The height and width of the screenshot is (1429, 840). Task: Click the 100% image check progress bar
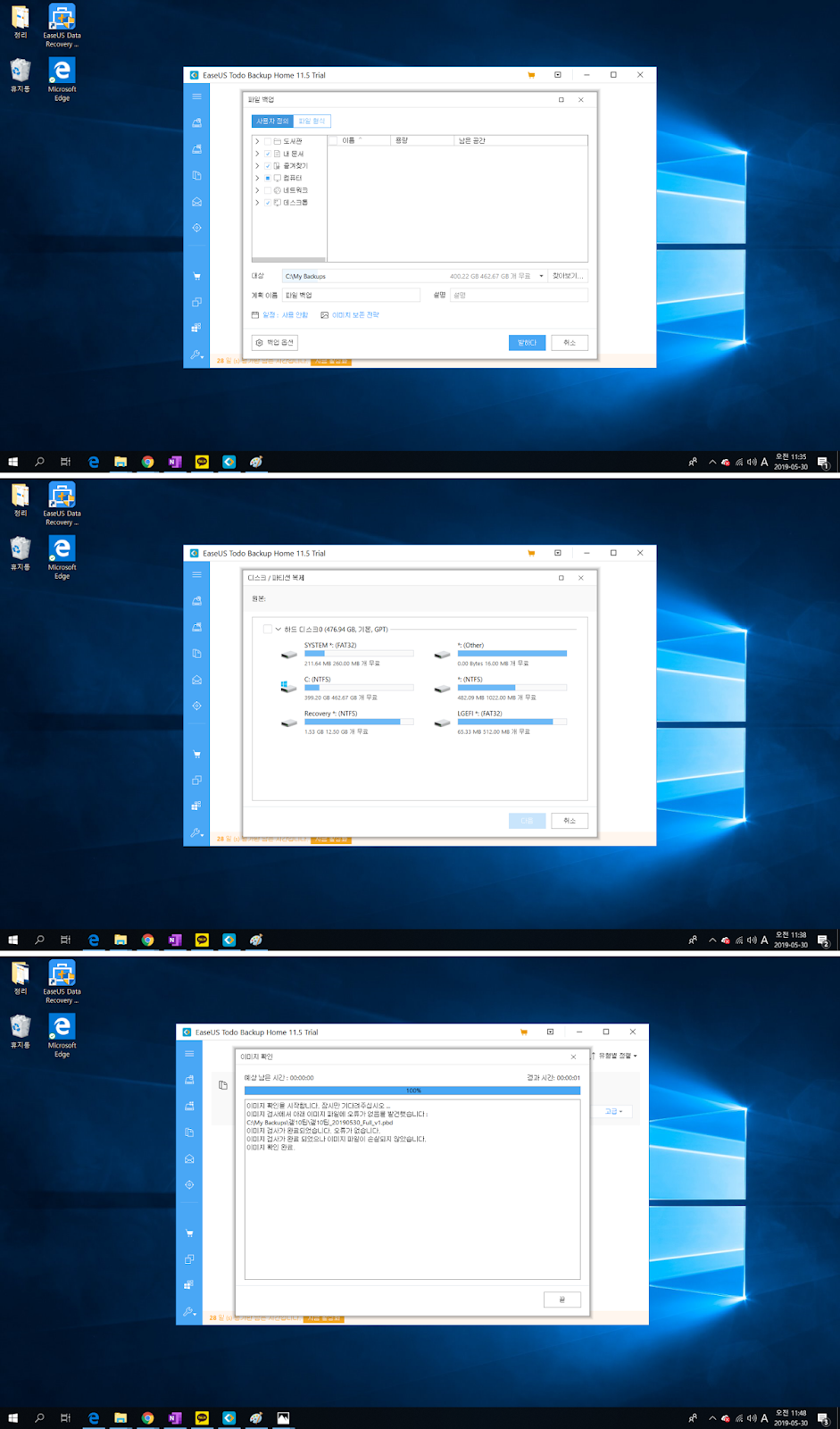coord(412,1091)
